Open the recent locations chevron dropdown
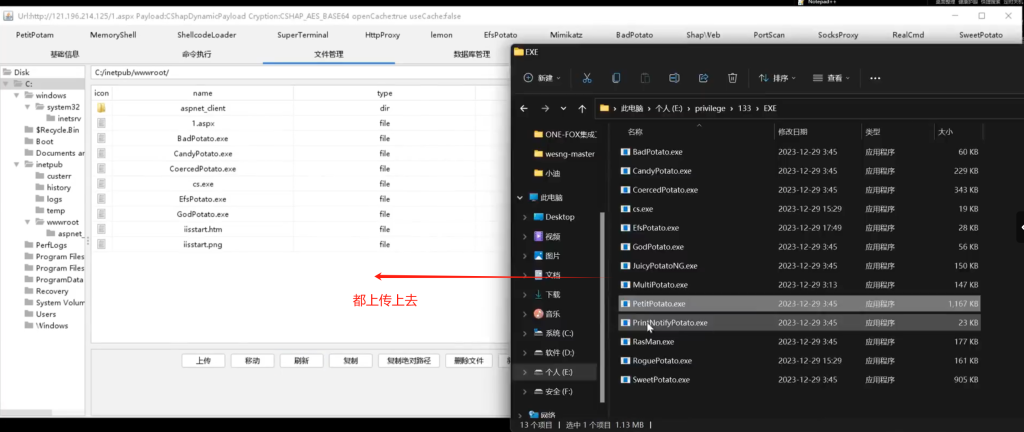The height and width of the screenshot is (432, 1024). [x=564, y=108]
